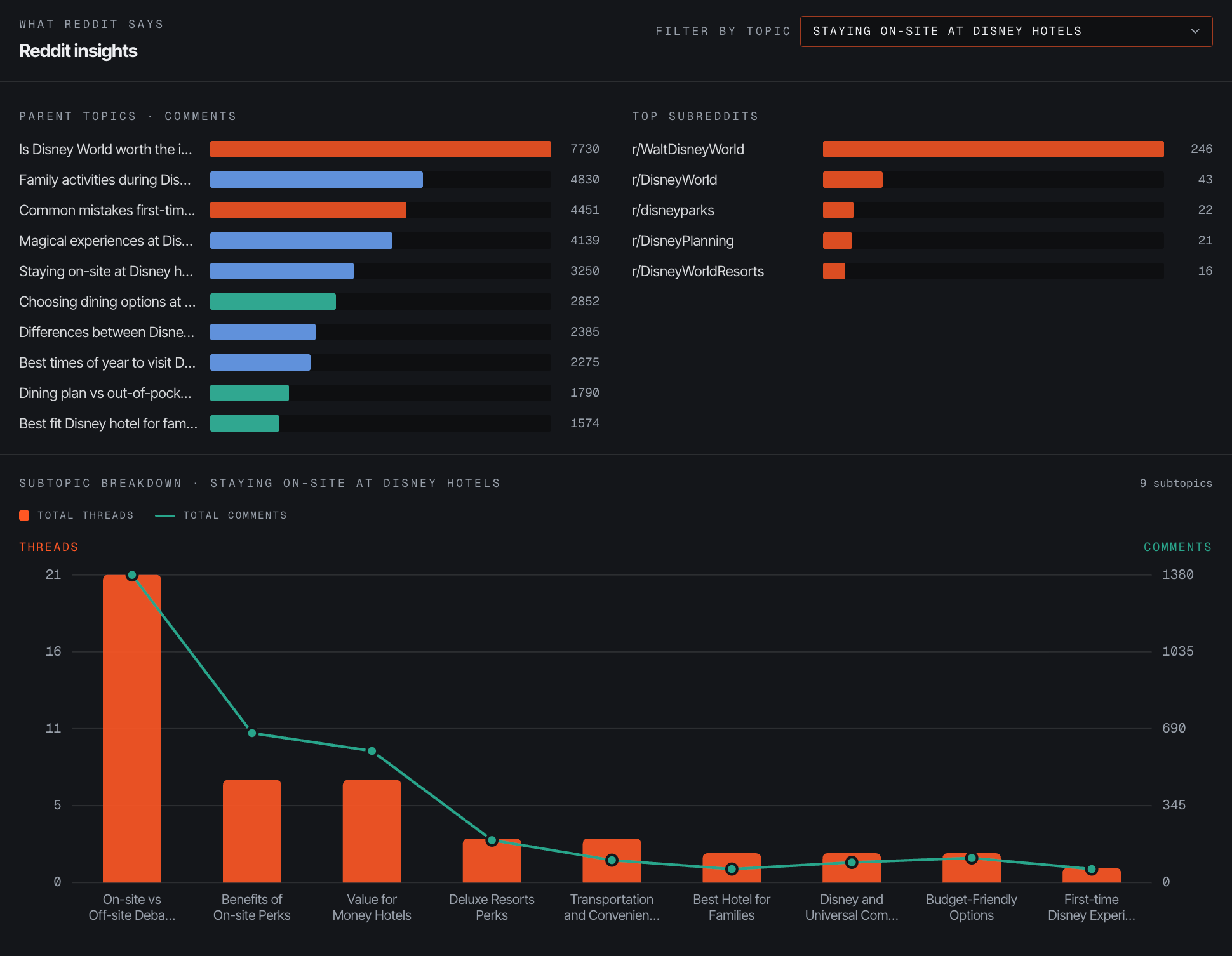Select the subreddit count 22
Screen dimensions: 1232x956
point(1205,210)
